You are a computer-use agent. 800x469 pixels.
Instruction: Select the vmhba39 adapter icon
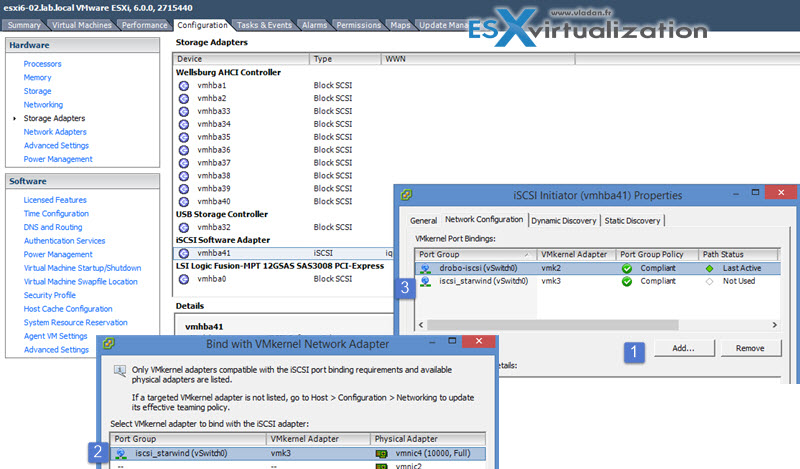(184, 189)
